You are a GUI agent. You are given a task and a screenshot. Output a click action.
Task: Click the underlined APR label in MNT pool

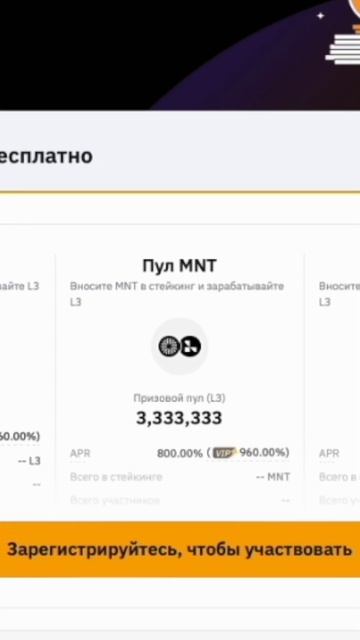(80, 453)
